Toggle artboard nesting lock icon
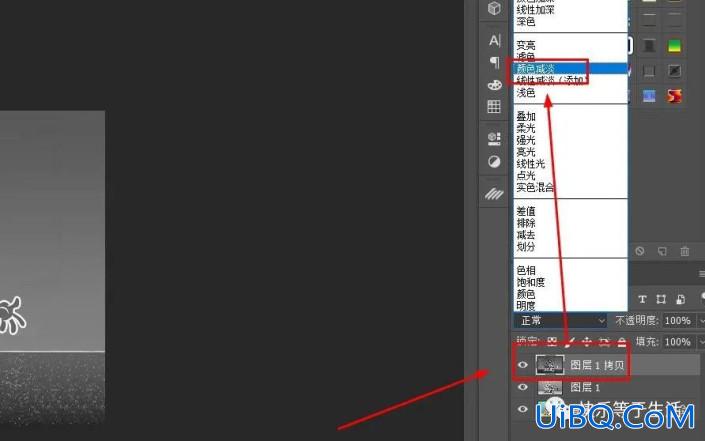705x441 pixels. click(x=604, y=342)
